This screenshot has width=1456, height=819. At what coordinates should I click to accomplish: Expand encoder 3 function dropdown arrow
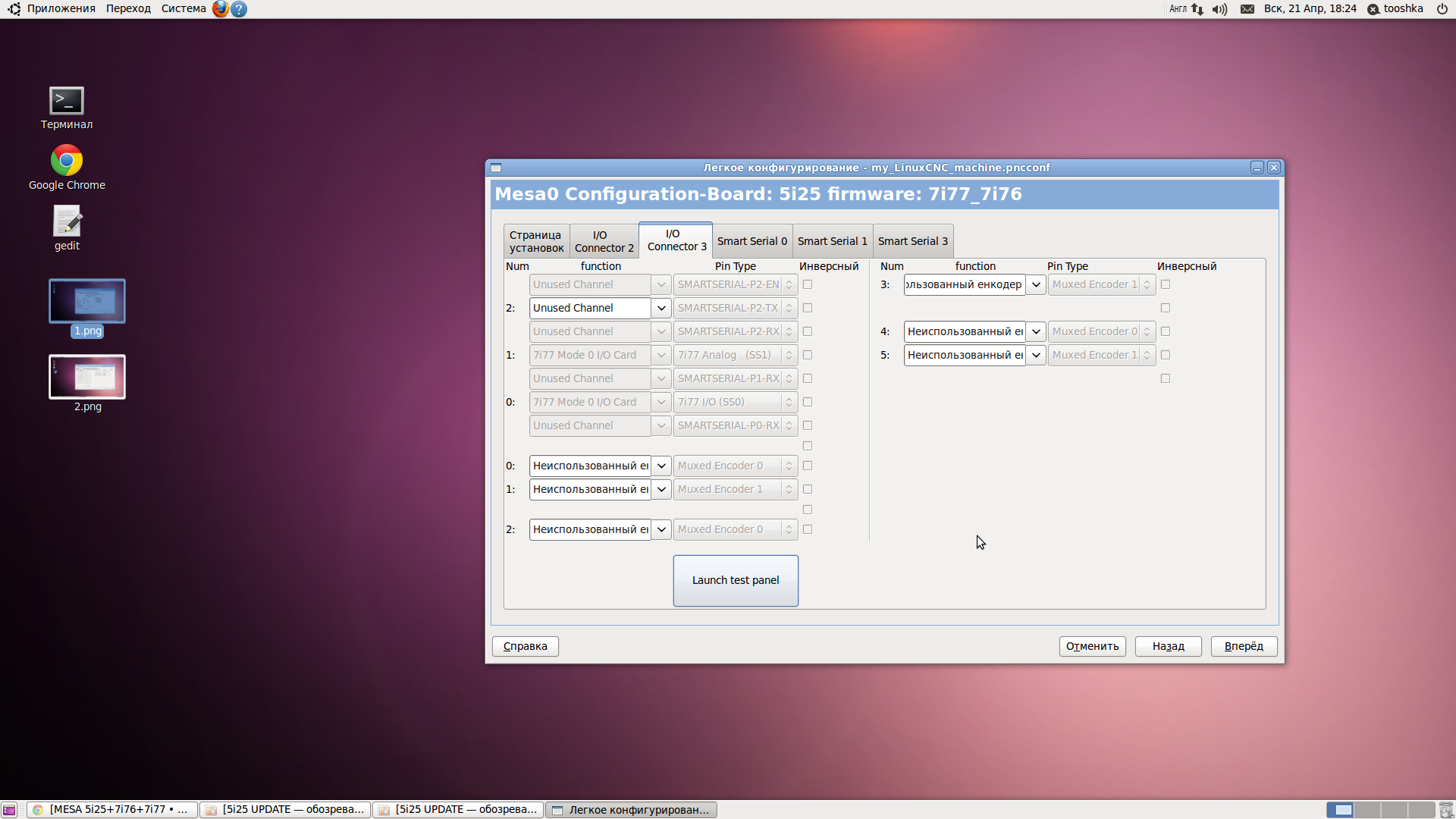(1036, 284)
